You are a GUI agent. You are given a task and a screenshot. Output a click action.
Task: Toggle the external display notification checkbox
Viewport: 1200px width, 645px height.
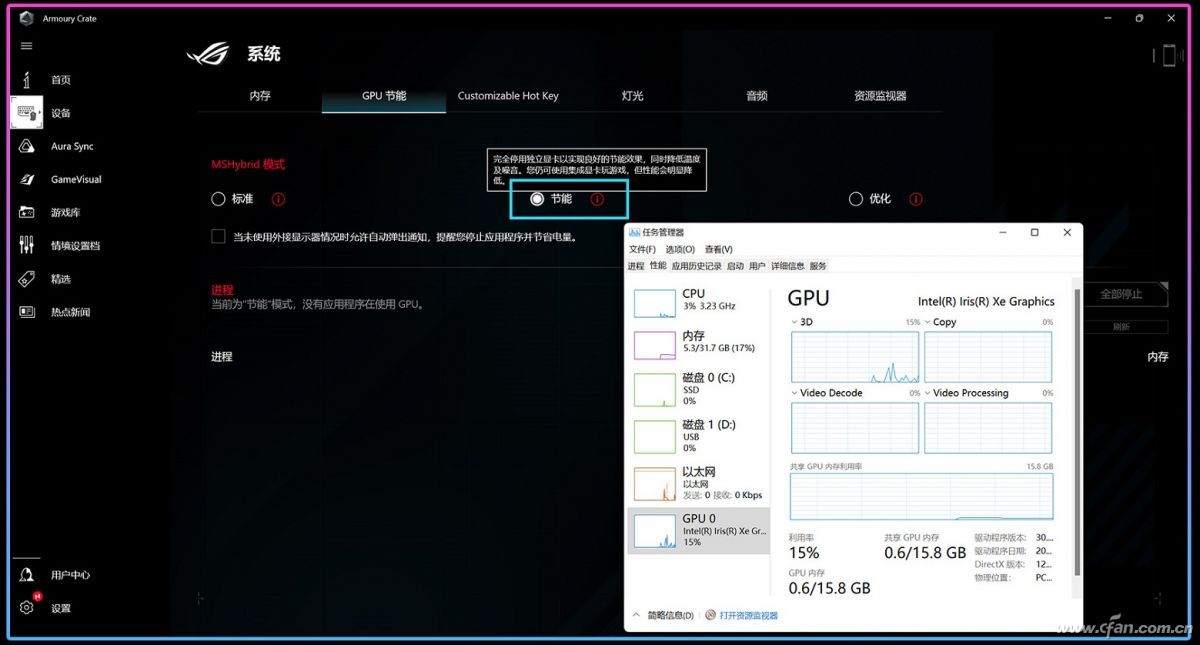(x=218, y=236)
